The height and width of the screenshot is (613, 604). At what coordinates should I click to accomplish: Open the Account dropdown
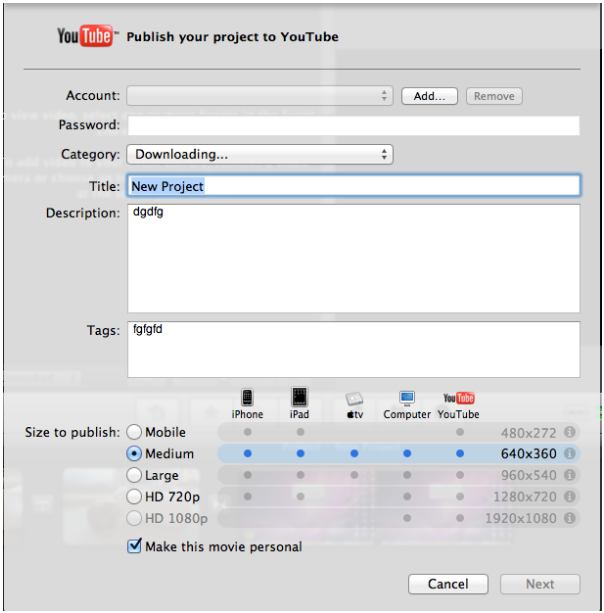pos(260,96)
